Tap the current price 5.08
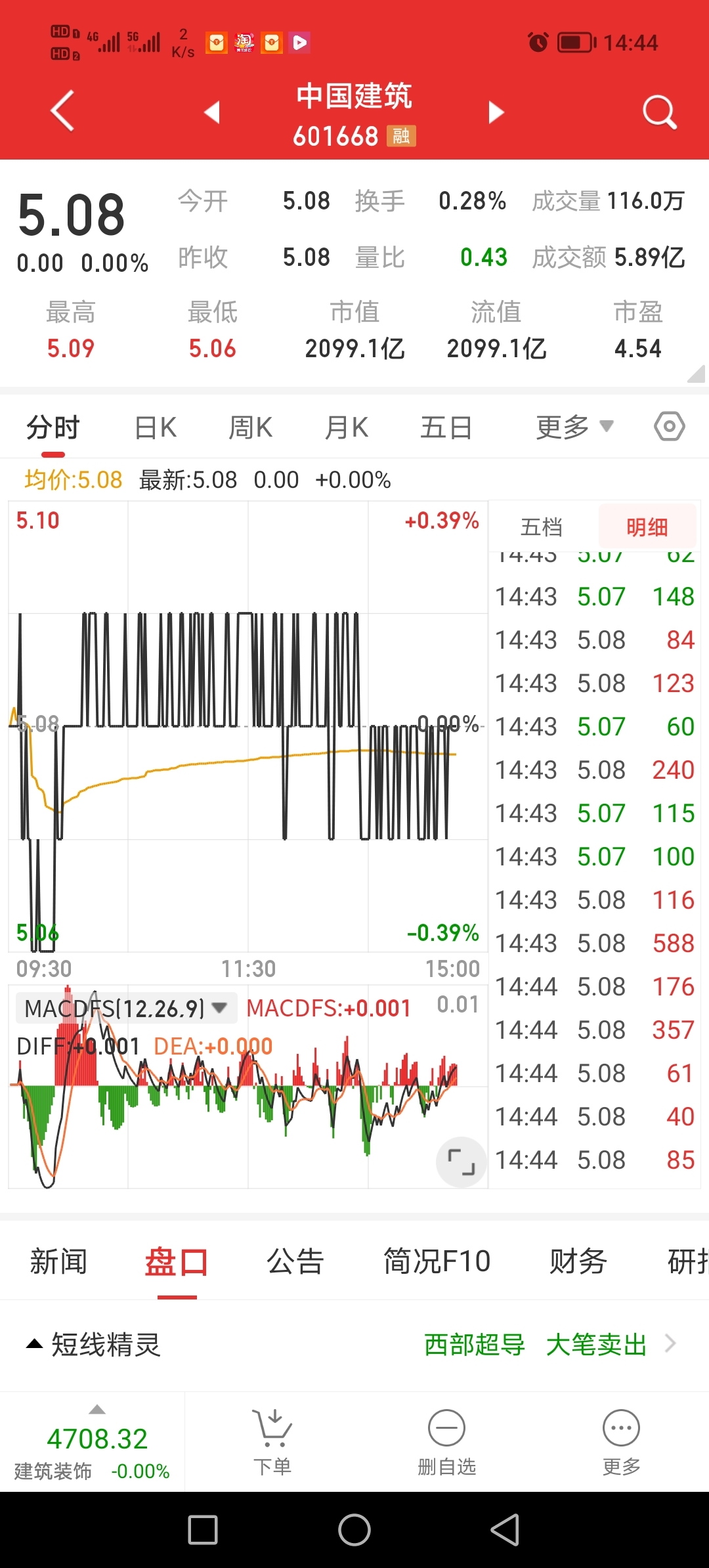The height and width of the screenshot is (1568, 709). coord(72,215)
